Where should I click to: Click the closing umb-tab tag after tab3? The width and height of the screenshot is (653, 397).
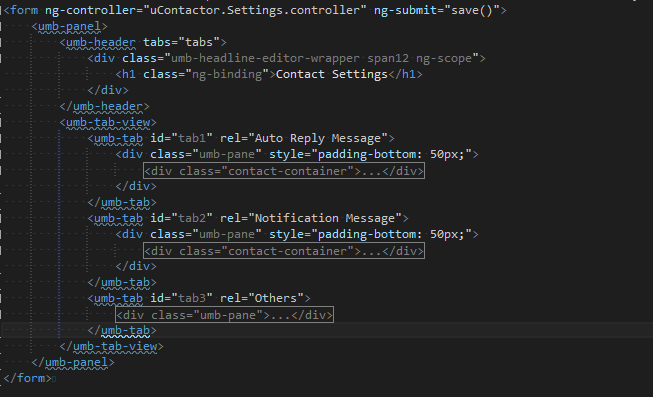122,330
